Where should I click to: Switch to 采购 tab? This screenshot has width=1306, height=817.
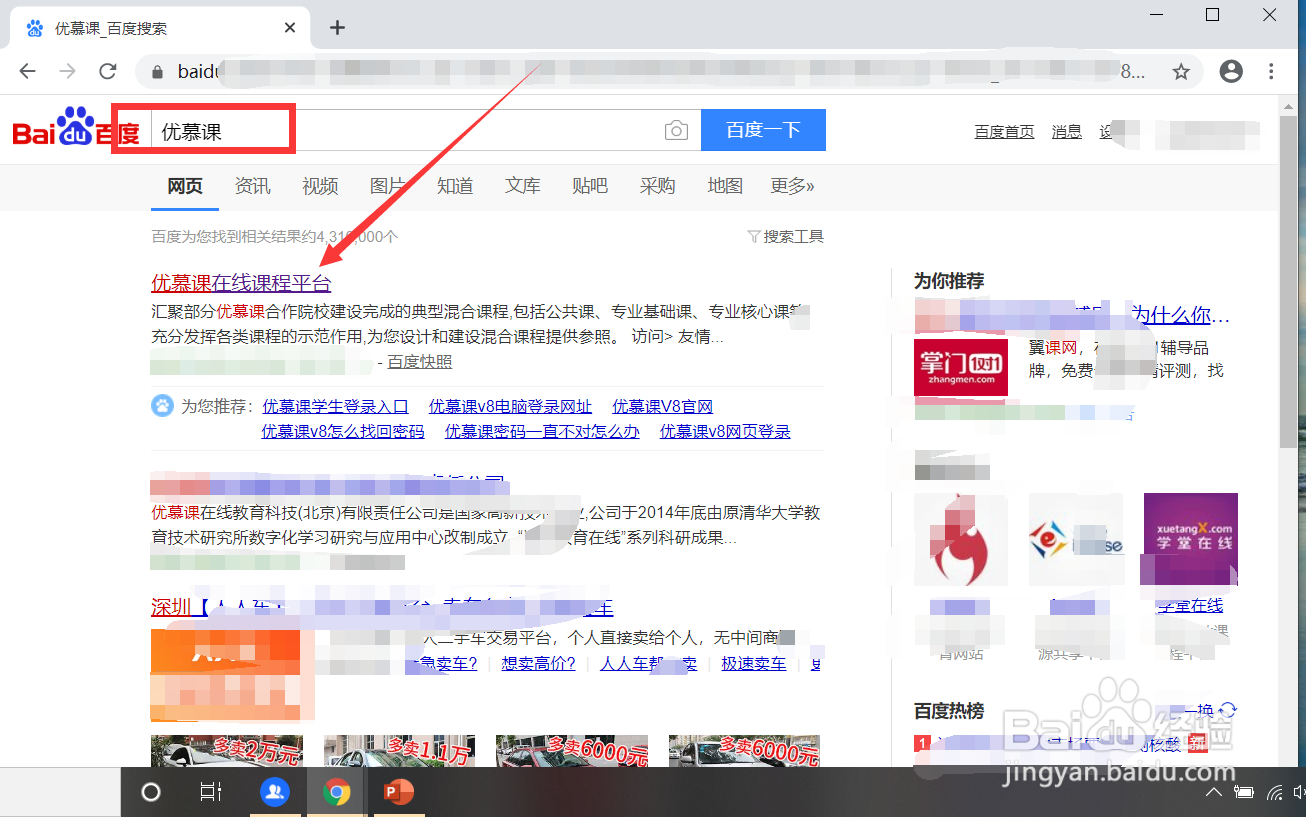pyautogui.click(x=657, y=186)
